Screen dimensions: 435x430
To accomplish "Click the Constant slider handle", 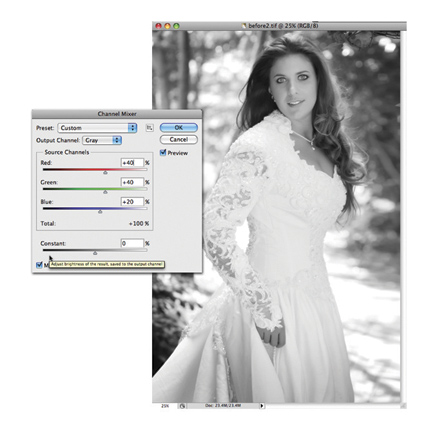I will [x=95, y=253].
